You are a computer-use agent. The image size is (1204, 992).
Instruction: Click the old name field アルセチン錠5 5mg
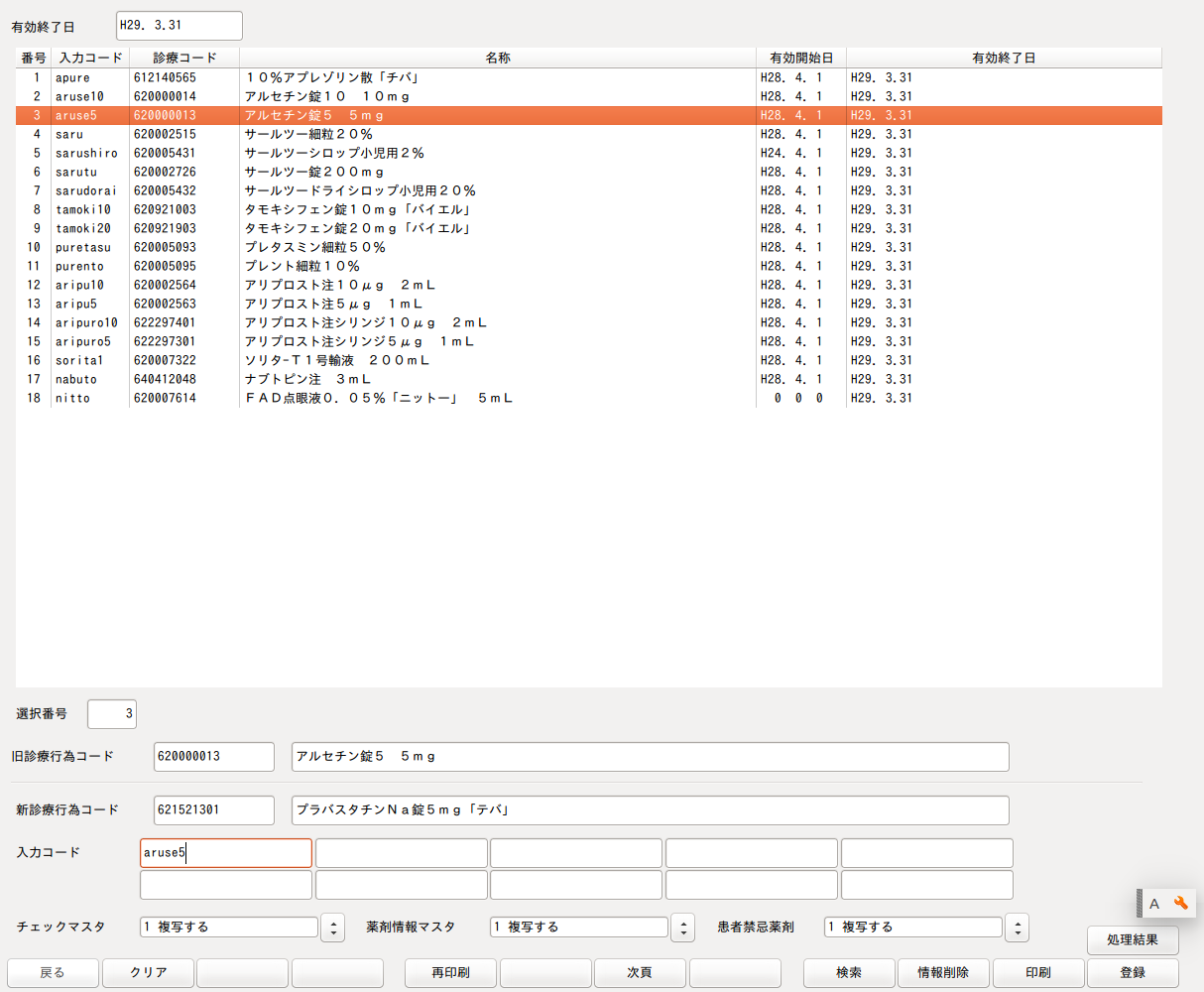651,757
